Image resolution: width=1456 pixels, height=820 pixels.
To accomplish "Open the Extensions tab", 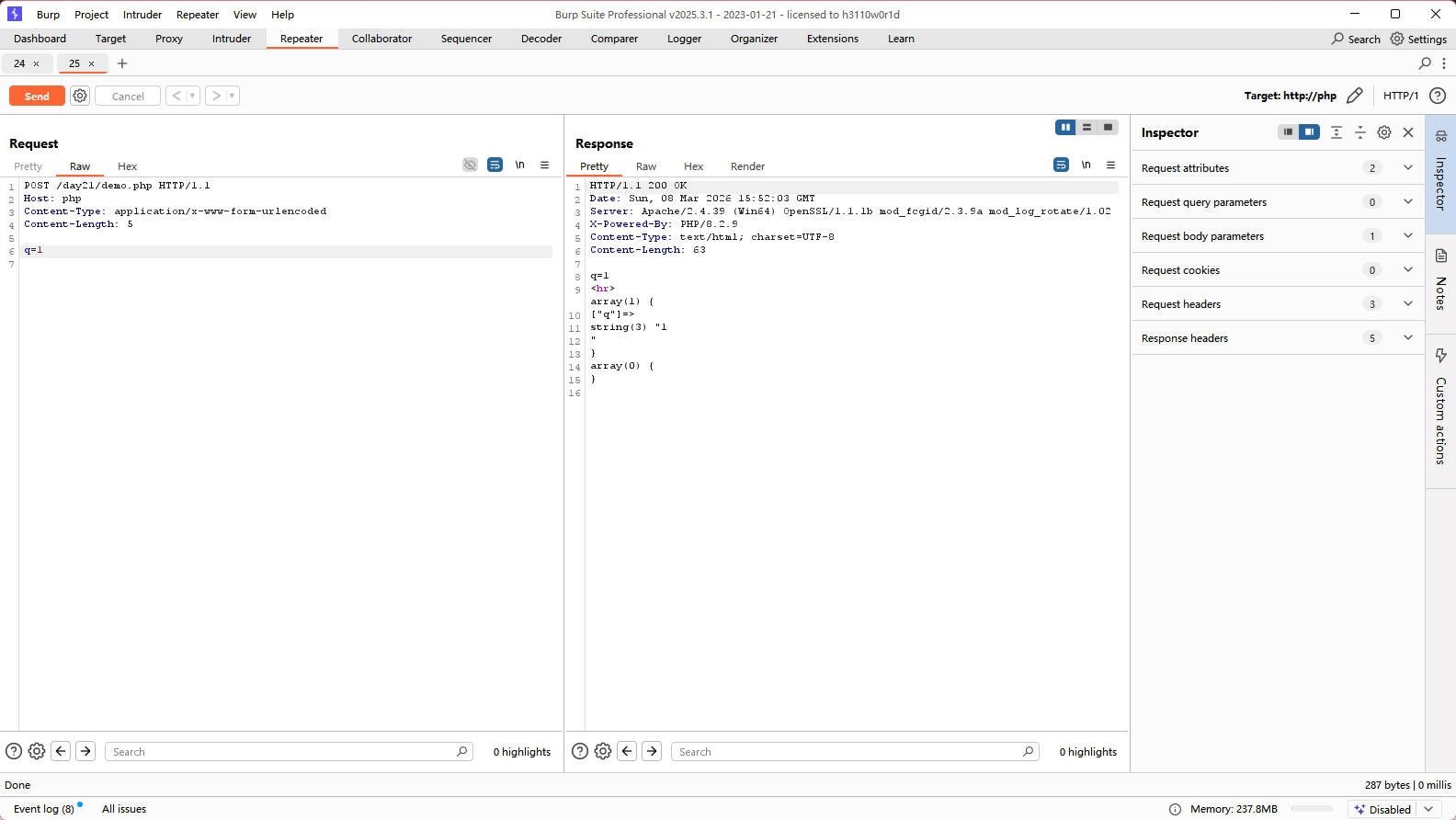I will tap(833, 39).
